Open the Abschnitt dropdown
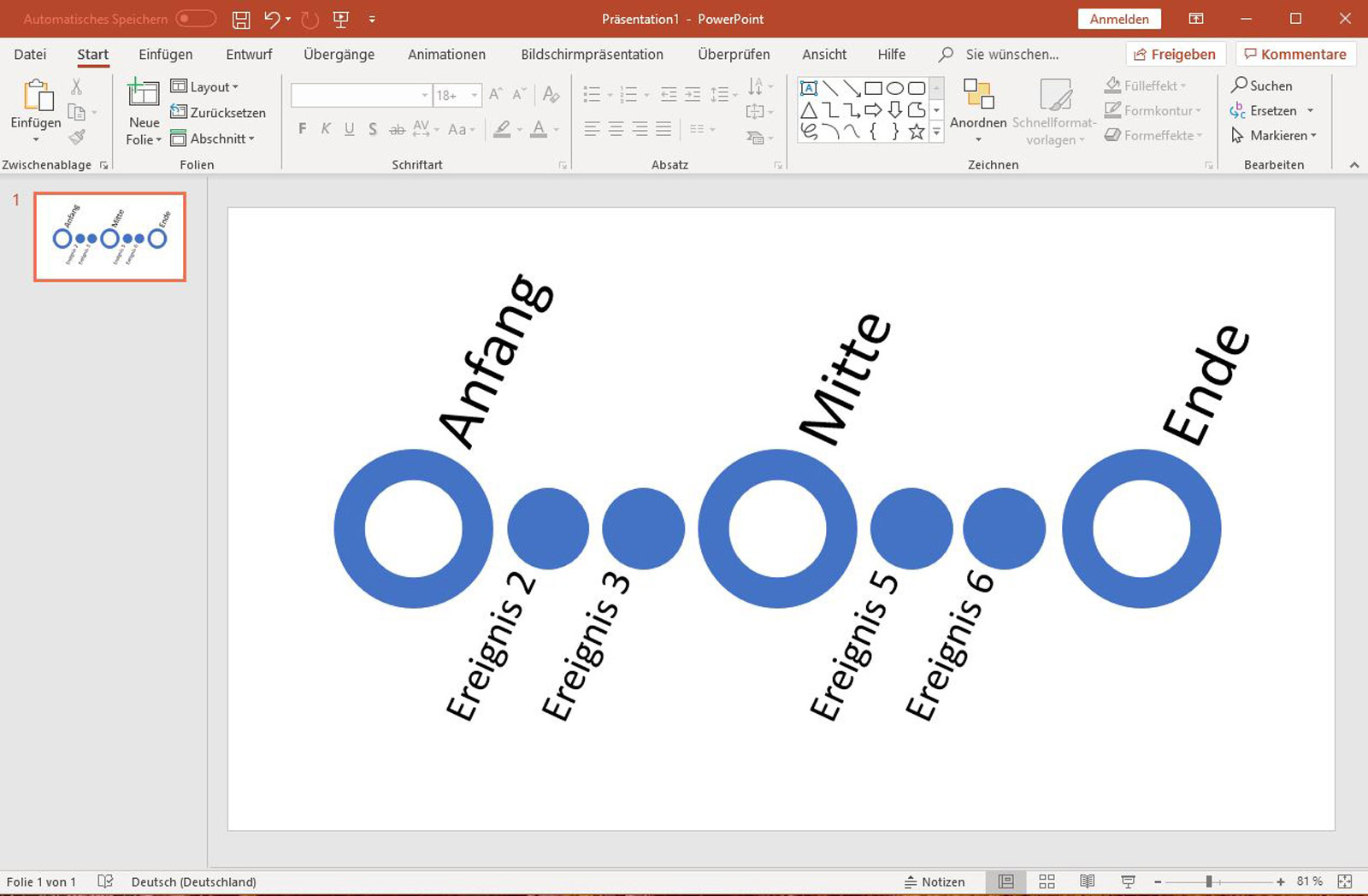The image size is (1368, 896). (x=212, y=139)
